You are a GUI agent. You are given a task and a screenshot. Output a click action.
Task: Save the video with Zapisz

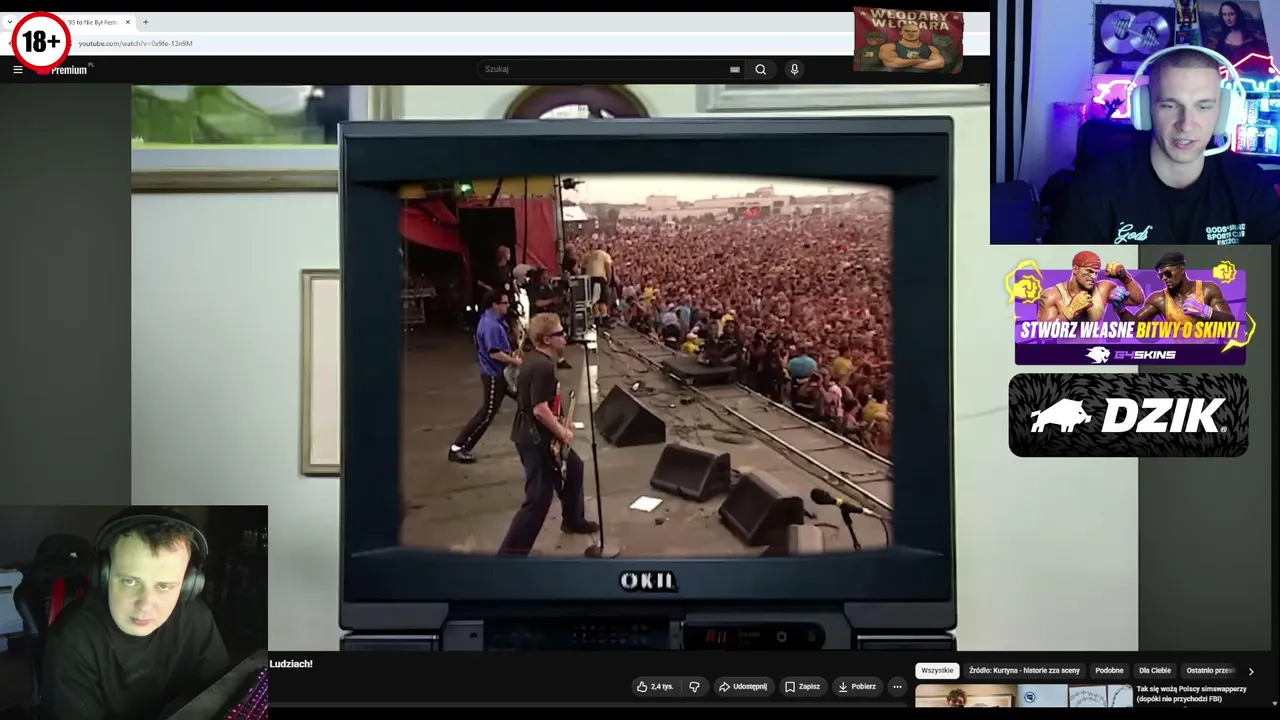802,687
